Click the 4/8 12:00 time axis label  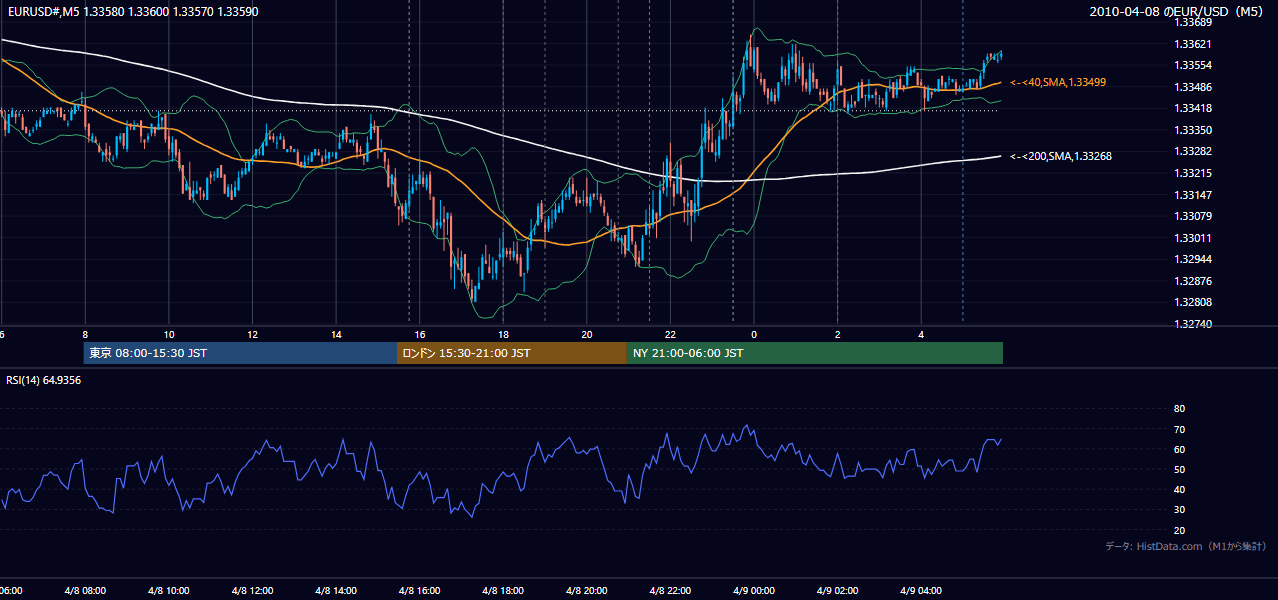pyautogui.click(x=252, y=591)
